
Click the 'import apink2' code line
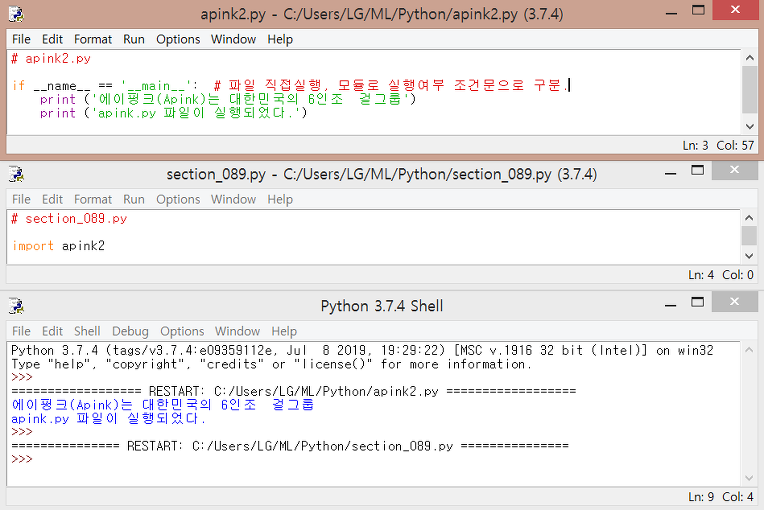[x=58, y=246]
